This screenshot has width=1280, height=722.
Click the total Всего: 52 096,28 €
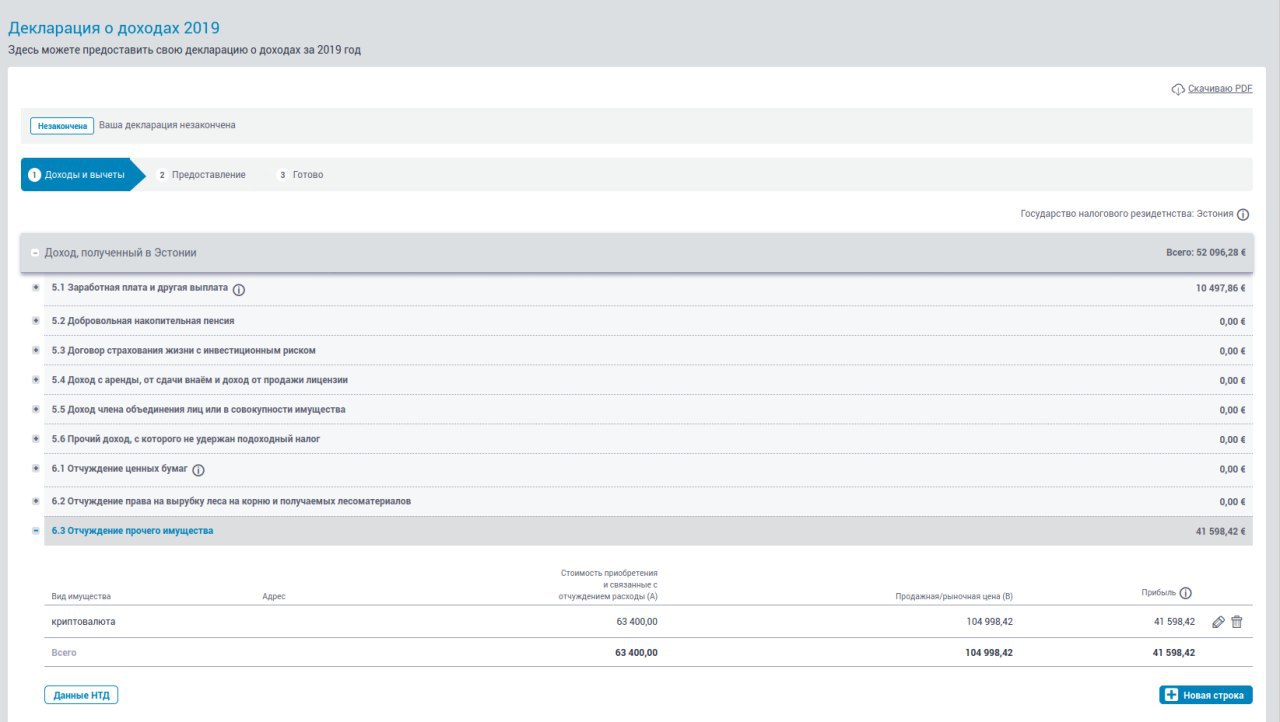[x=1205, y=253]
